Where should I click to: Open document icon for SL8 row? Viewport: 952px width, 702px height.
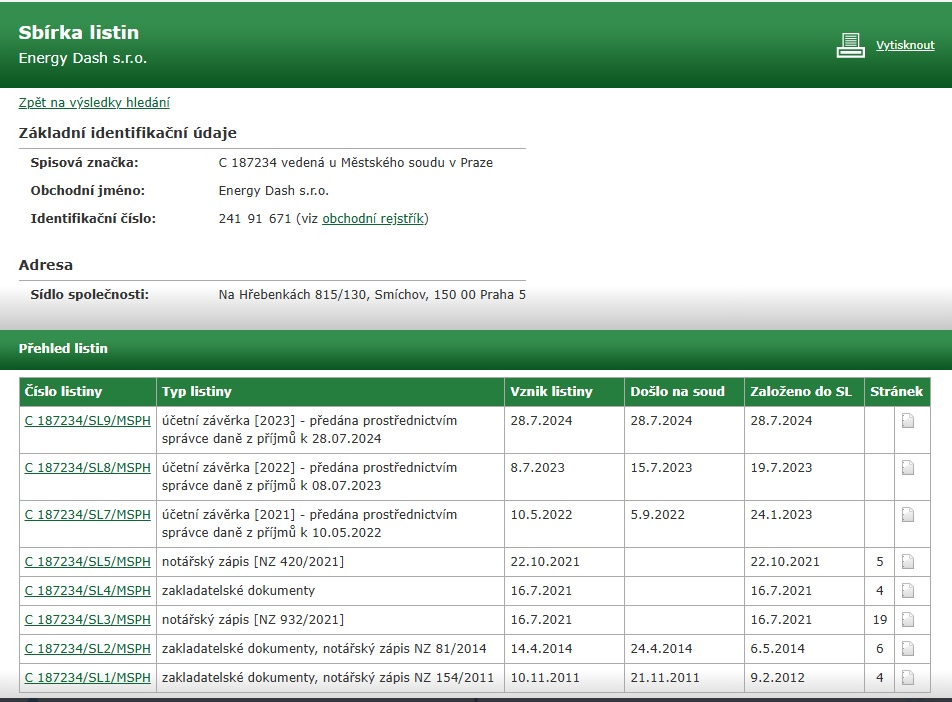click(908, 467)
